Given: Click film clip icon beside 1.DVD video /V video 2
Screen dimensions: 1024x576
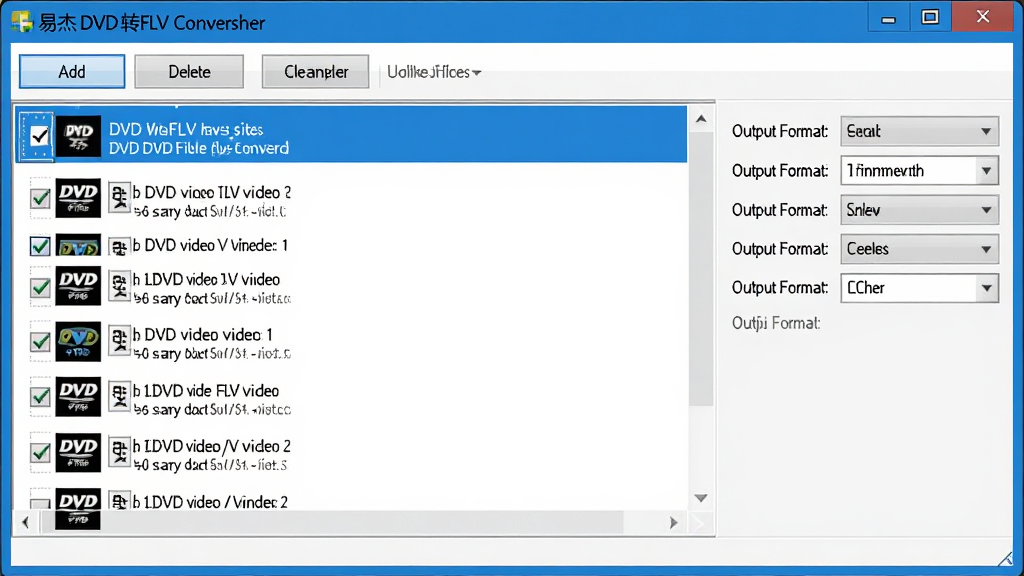Looking at the screenshot, I should [119, 452].
